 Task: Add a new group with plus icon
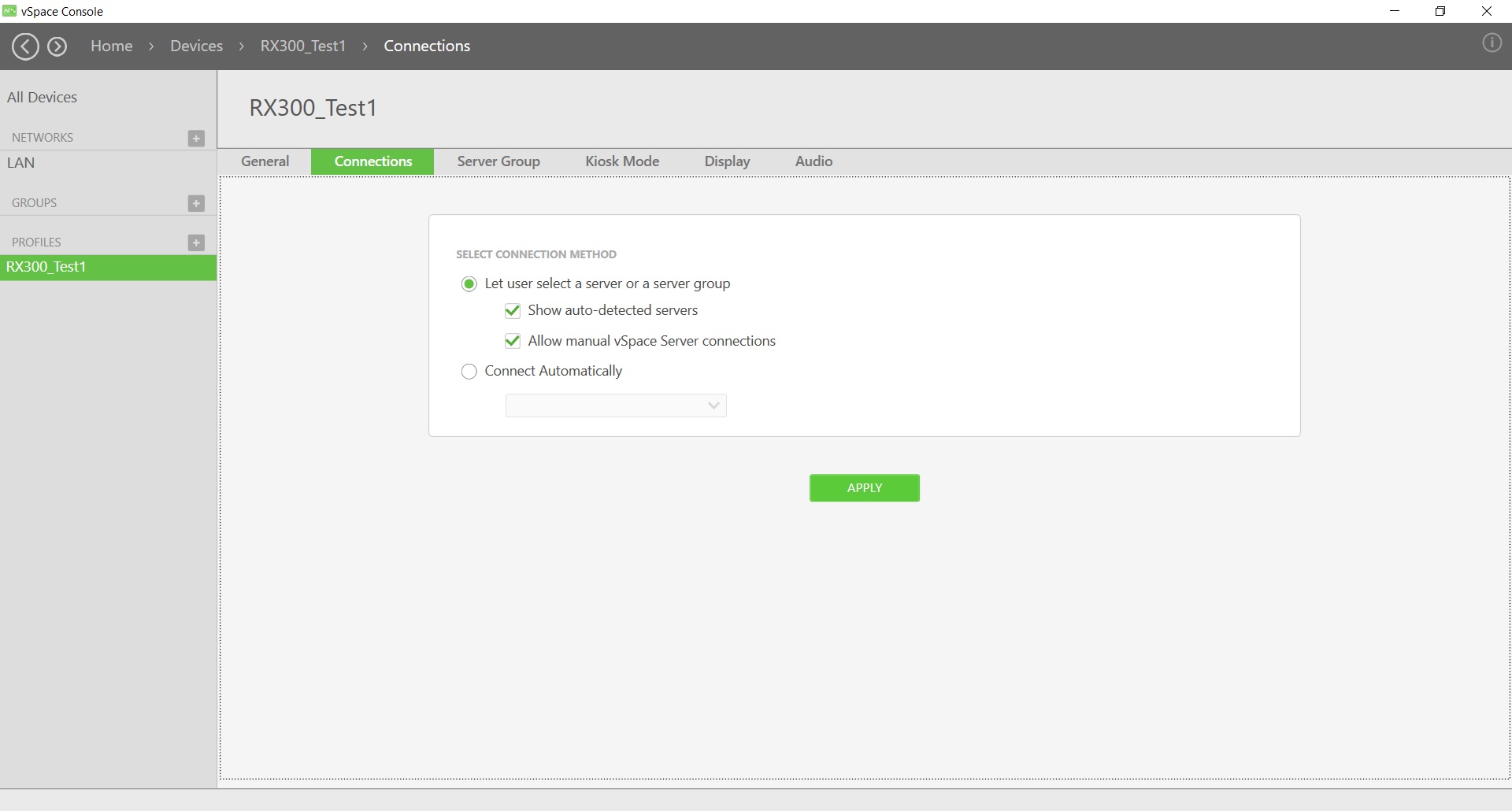pyautogui.click(x=197, y=203)
